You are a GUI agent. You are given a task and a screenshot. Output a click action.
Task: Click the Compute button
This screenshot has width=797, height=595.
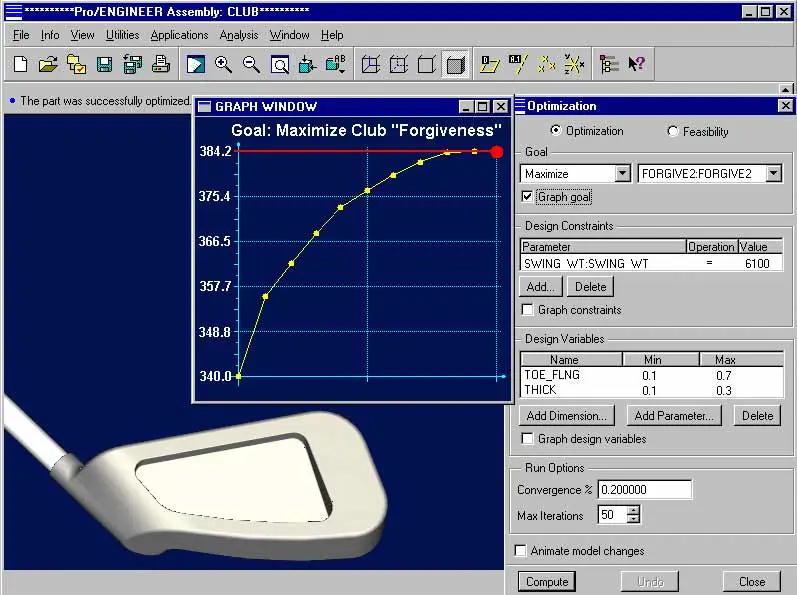547,581
